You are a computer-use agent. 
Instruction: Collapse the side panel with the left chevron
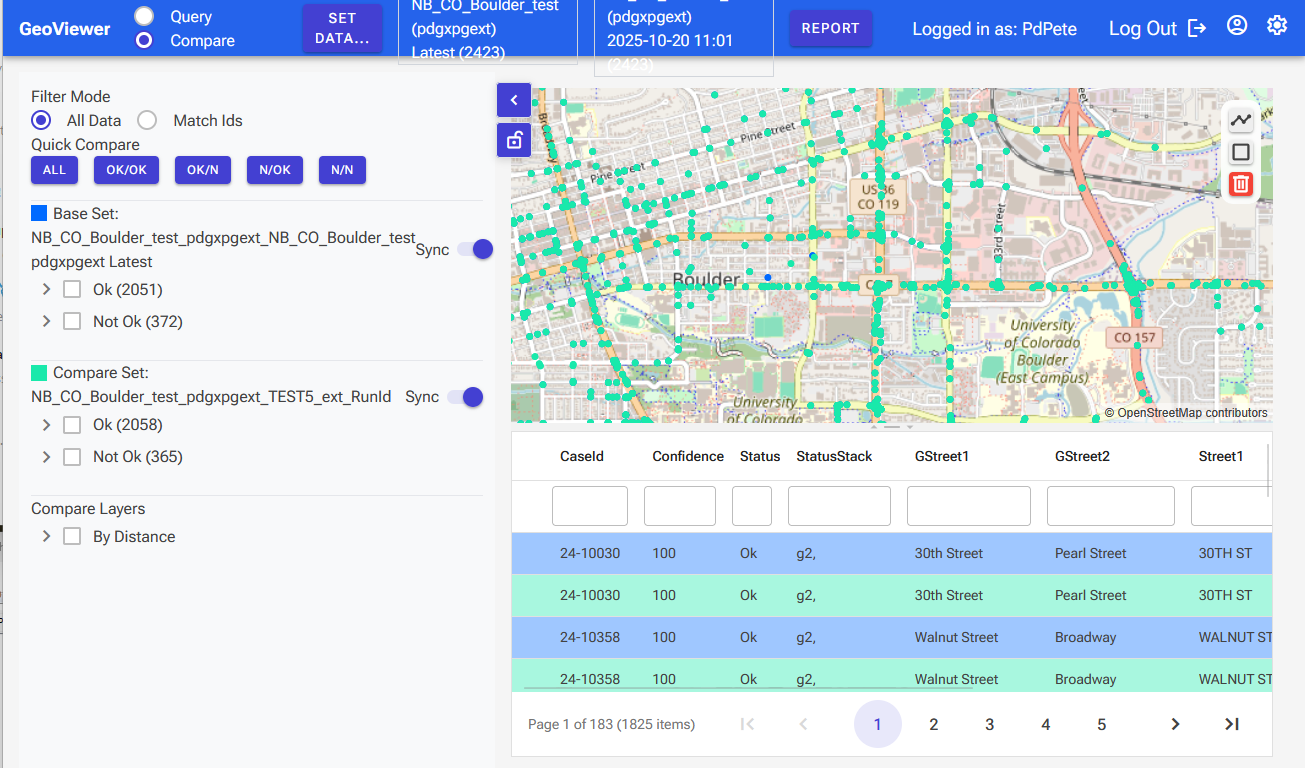[514, 100]
